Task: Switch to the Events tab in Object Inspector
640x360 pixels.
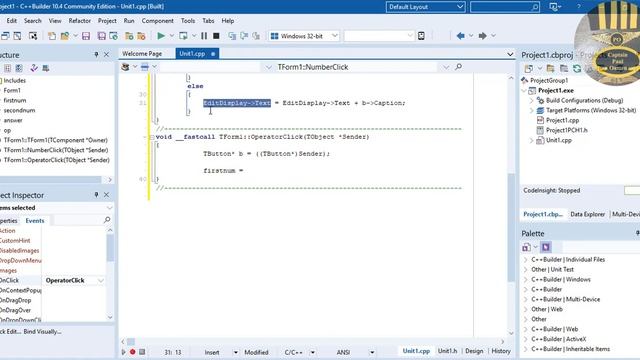Action: [35, 221]
